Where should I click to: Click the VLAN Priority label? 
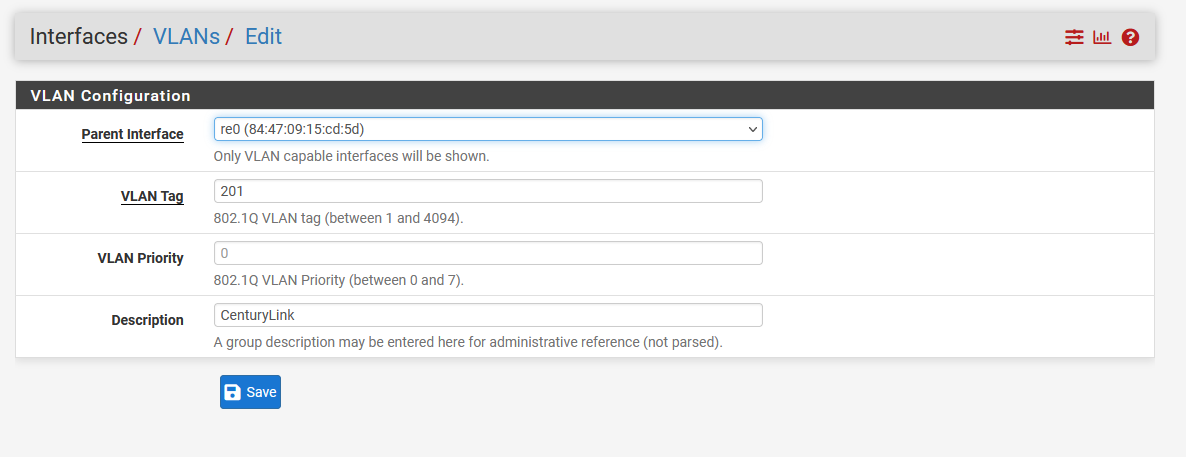141,258
